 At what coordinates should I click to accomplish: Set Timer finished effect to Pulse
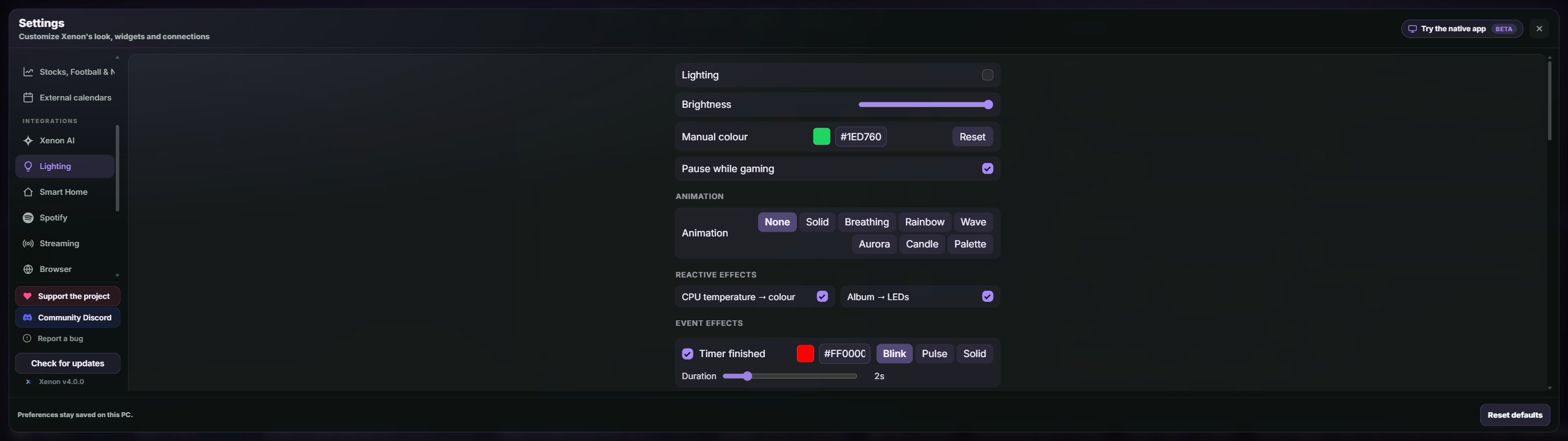[934, 354]
